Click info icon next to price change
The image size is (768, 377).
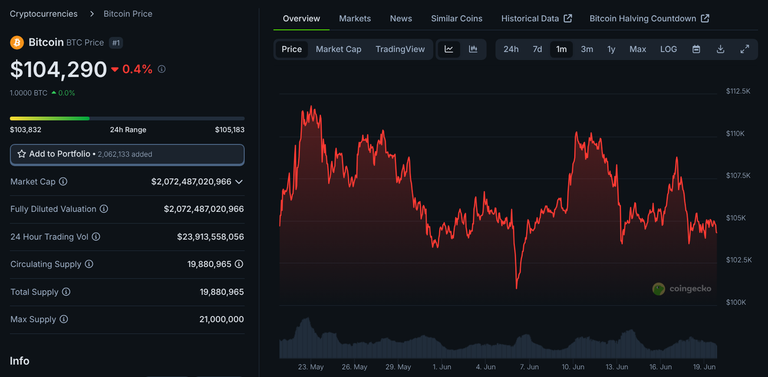(x=162, y=70)
